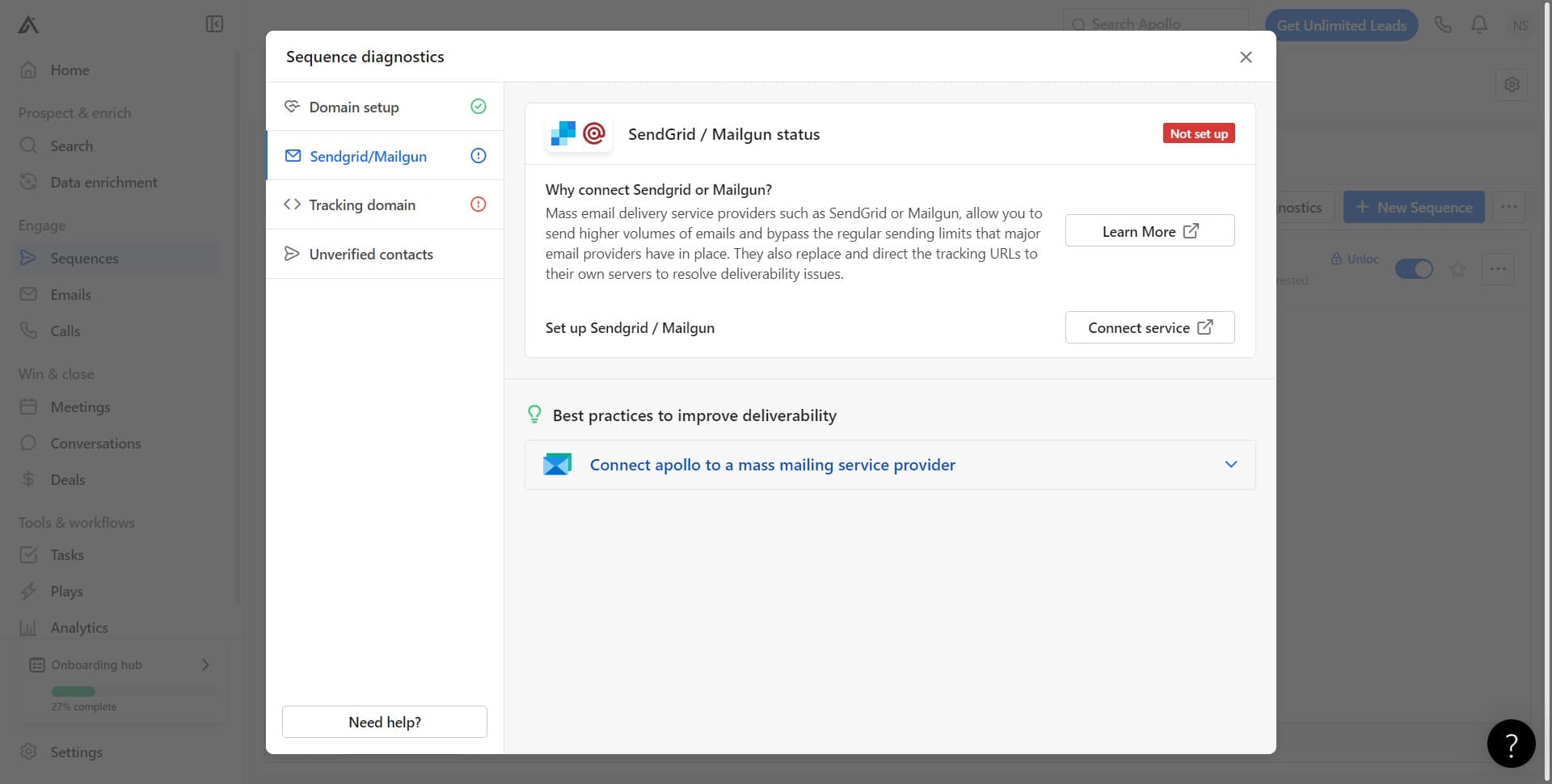The image size is (1552, 784).
Task: Open sequence settings gear icon
Action: [x=1512, y=84]
